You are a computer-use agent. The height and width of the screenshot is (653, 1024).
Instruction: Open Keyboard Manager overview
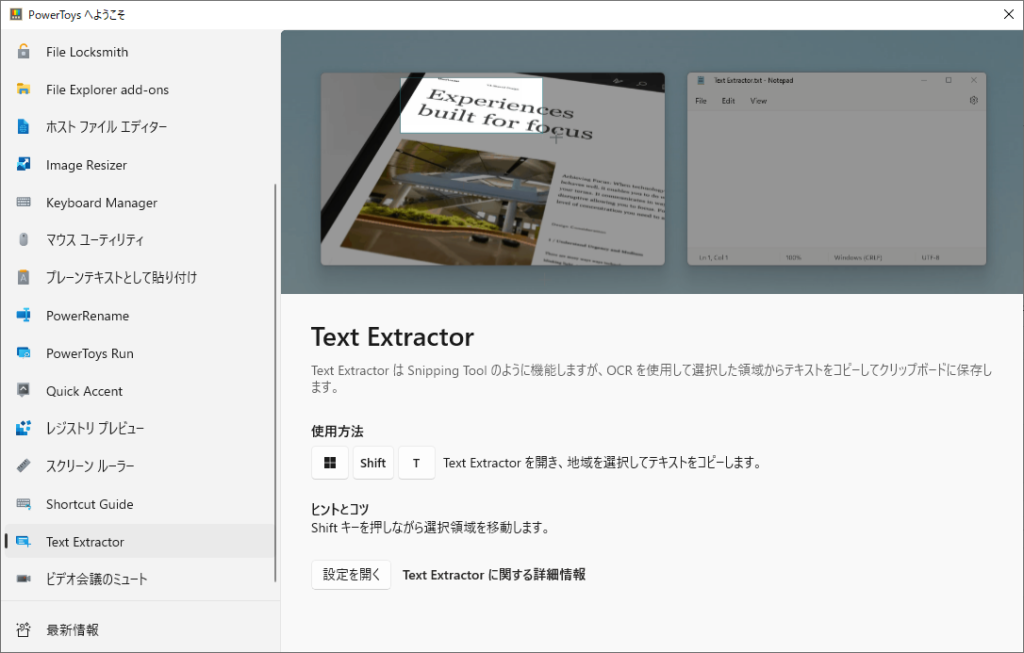click(140, 202)
